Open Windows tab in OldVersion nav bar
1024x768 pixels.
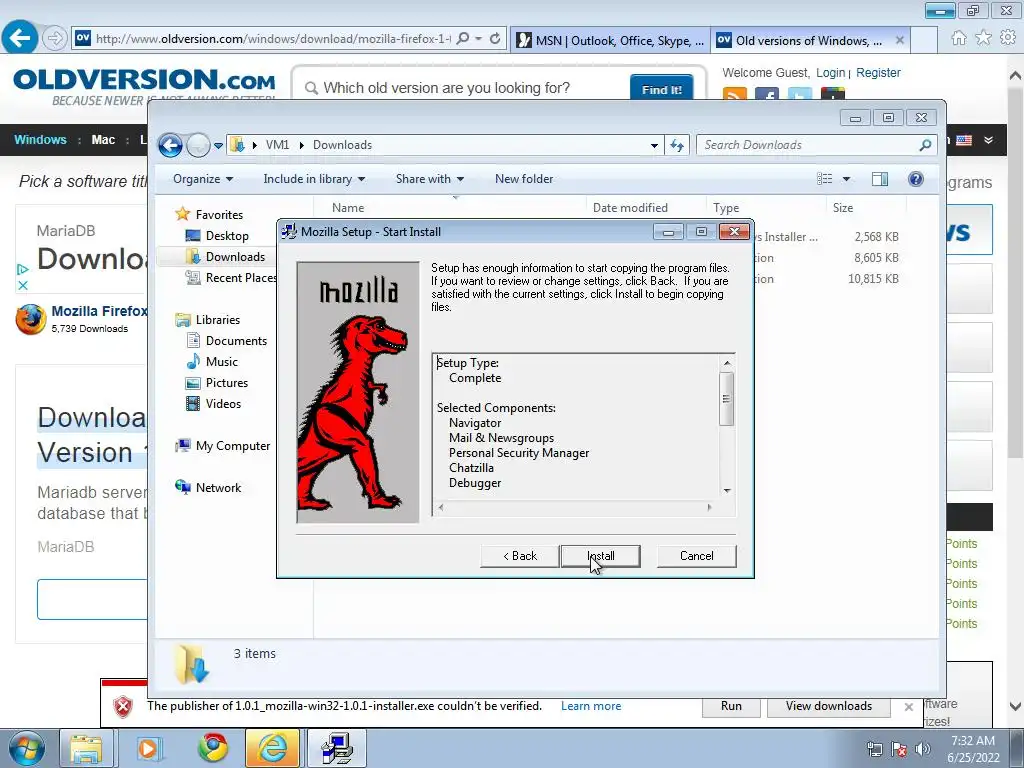click(40, 140)
